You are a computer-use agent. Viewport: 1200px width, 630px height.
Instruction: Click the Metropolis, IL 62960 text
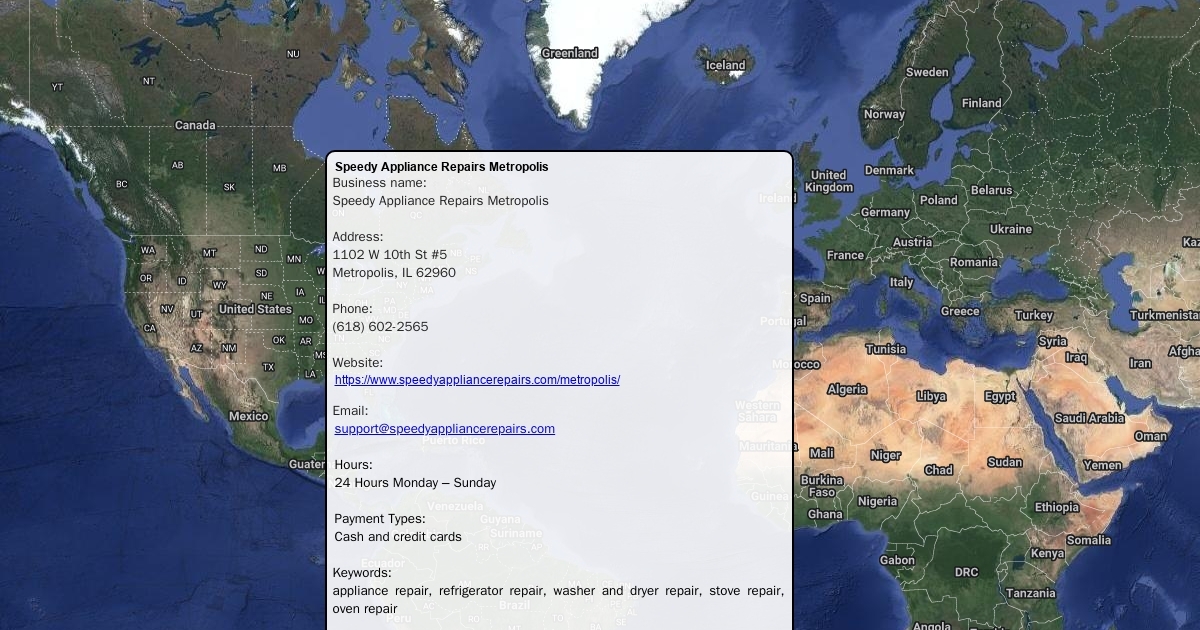[x=393, y=273]
